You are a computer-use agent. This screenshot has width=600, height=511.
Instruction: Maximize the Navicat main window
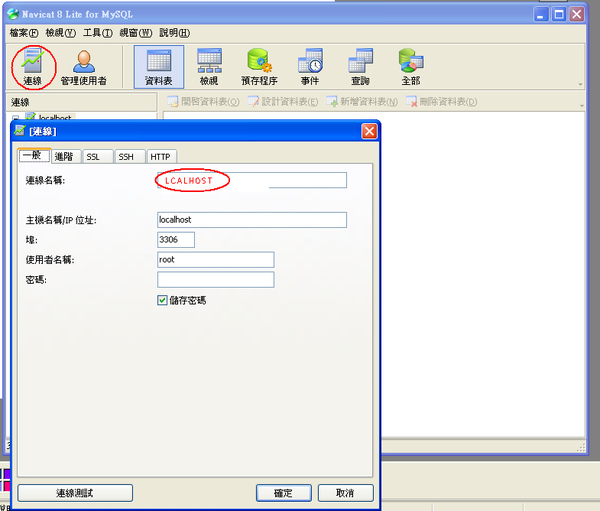(x=559, y=15)
